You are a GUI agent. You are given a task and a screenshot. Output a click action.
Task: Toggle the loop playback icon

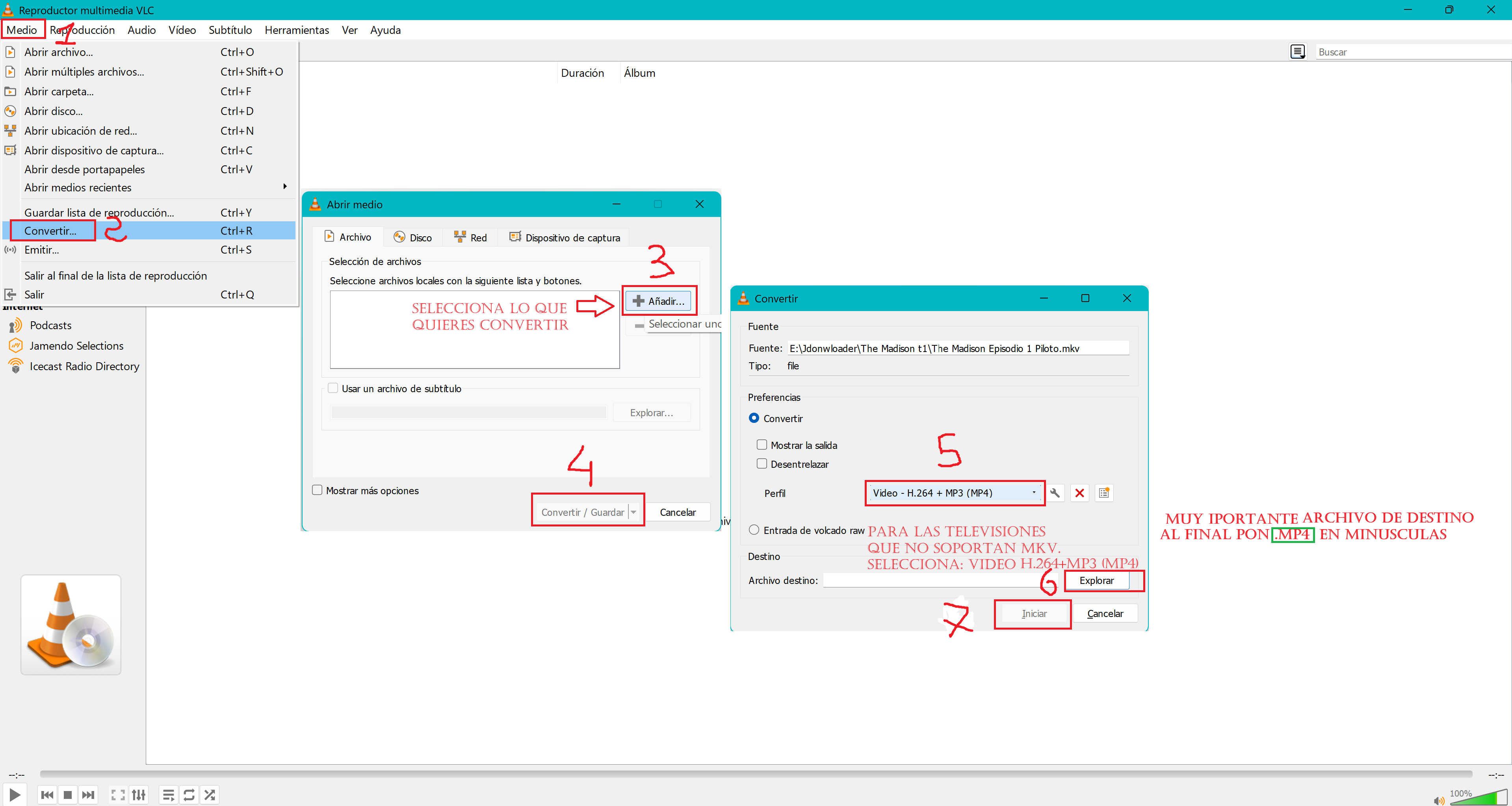[x=189, y=795]
